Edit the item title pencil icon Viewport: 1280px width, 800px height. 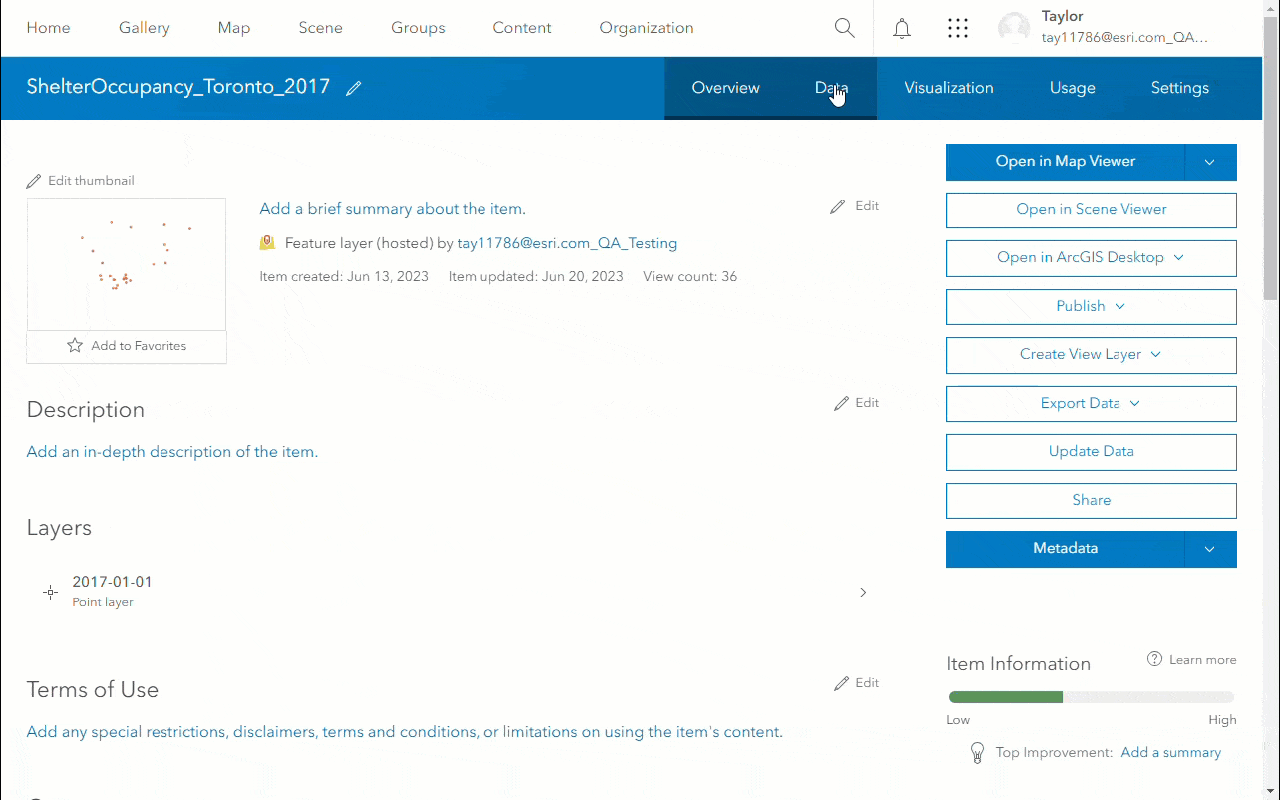click(353, 88)
